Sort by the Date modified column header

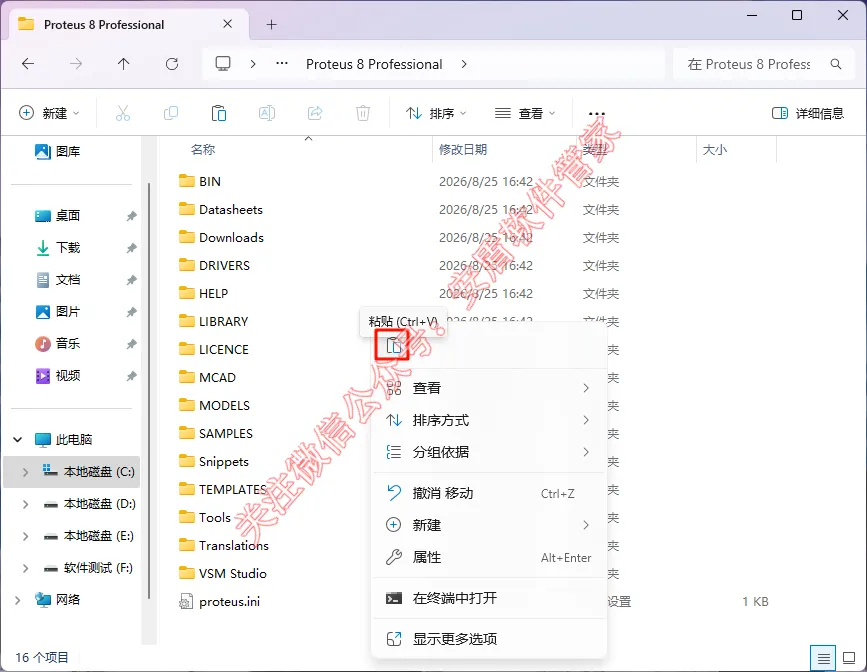(463, 149)
